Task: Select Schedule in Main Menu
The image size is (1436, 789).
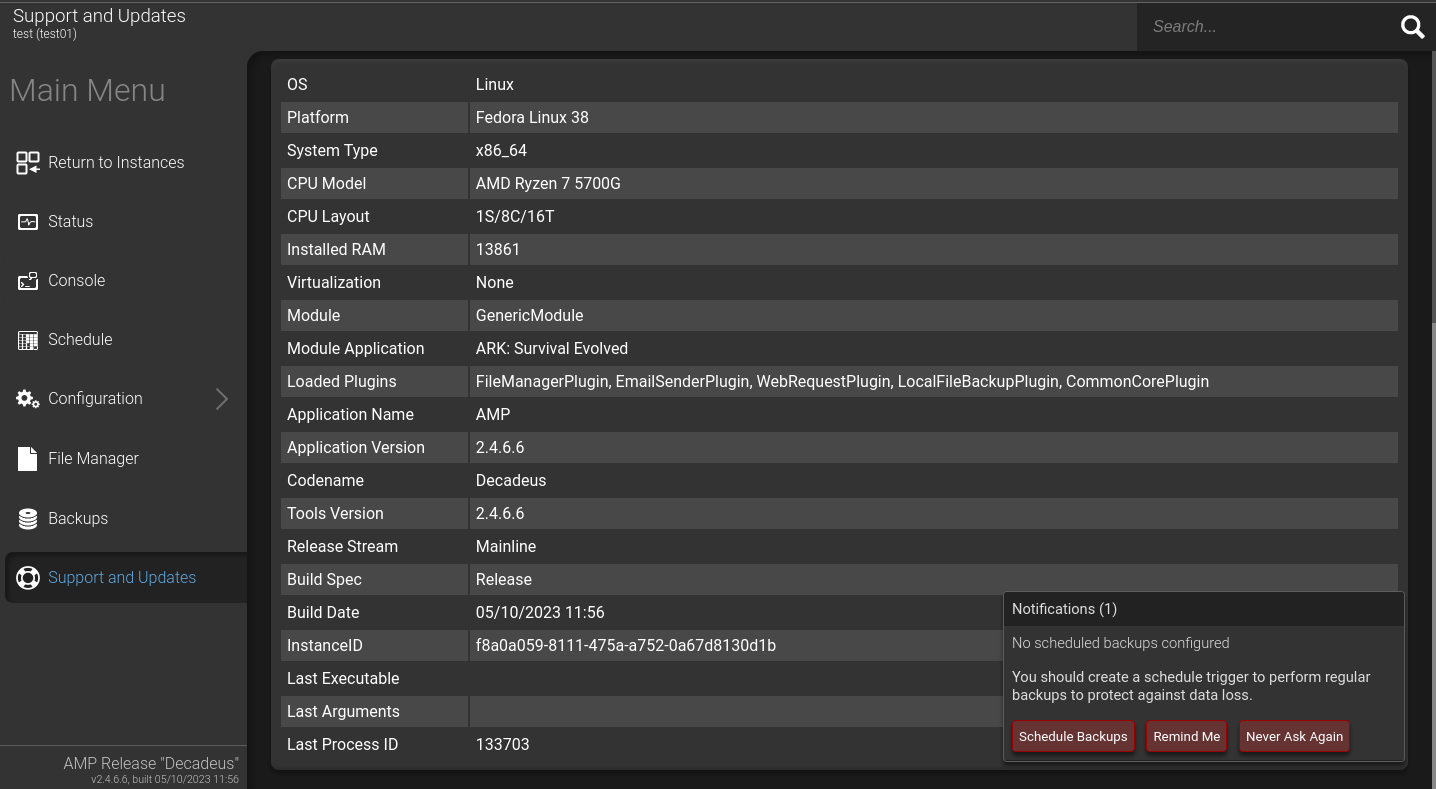Action: pyautogui.click(x=80, y=340)
